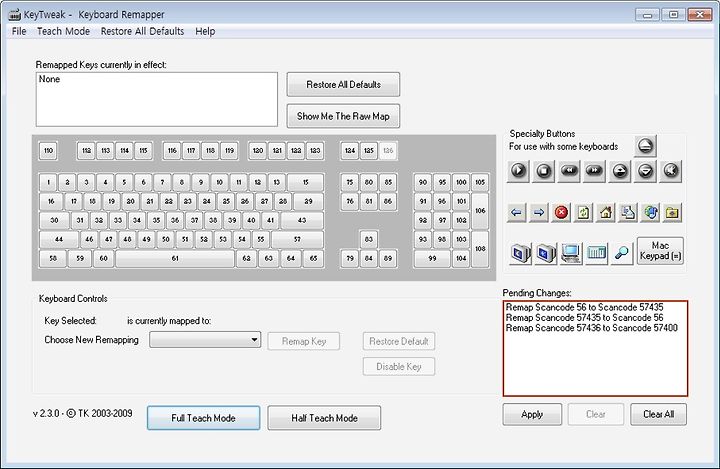Image resolution: width=720 pixels, height=469 pixels.
Task: Choose the magnifier Search specialty button
Action: click(621, 253)
